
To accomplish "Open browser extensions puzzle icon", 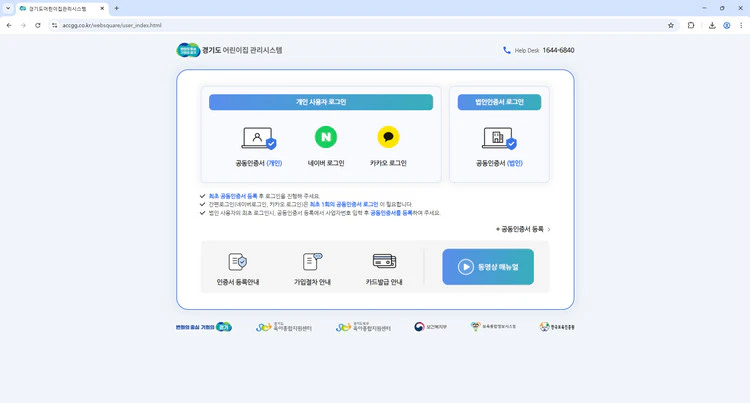I will coord(691,25).
